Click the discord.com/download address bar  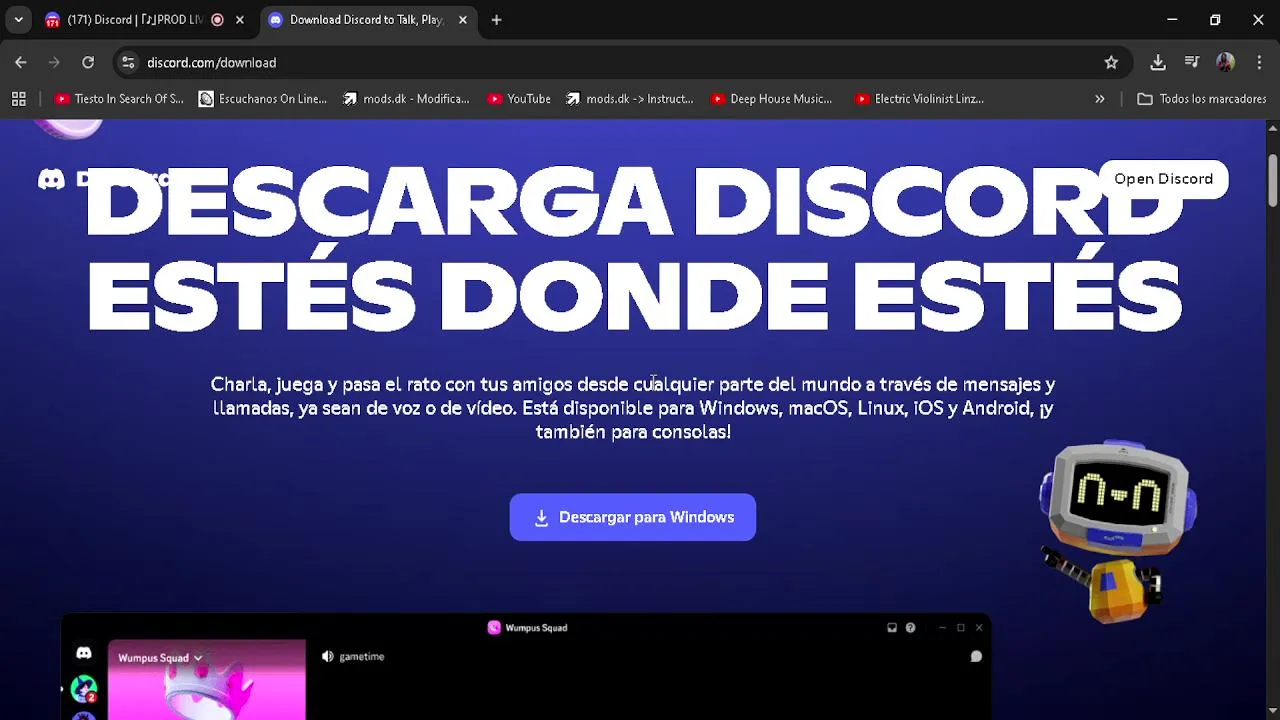click(620, 62)
